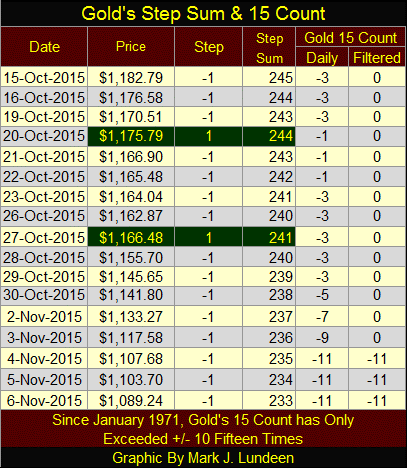Click the Gold 15 Count header
Image resolution: width=407 pixels, height=468 pixels.
pyautogui.click(x=350, y=37)
